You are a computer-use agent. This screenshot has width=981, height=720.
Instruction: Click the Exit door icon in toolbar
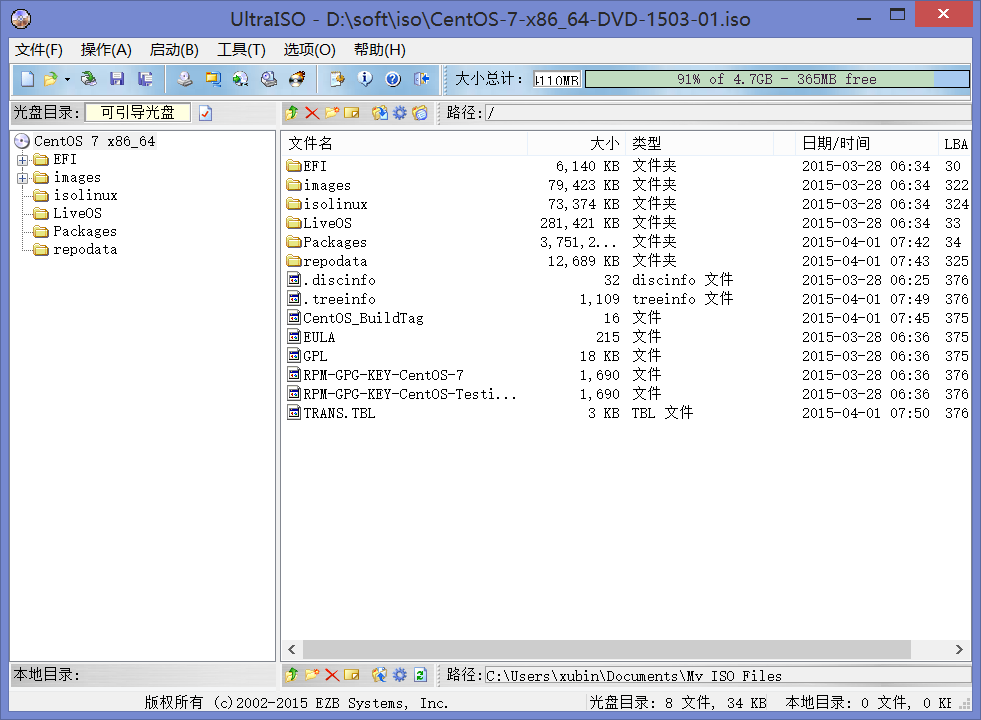[422, 79]
